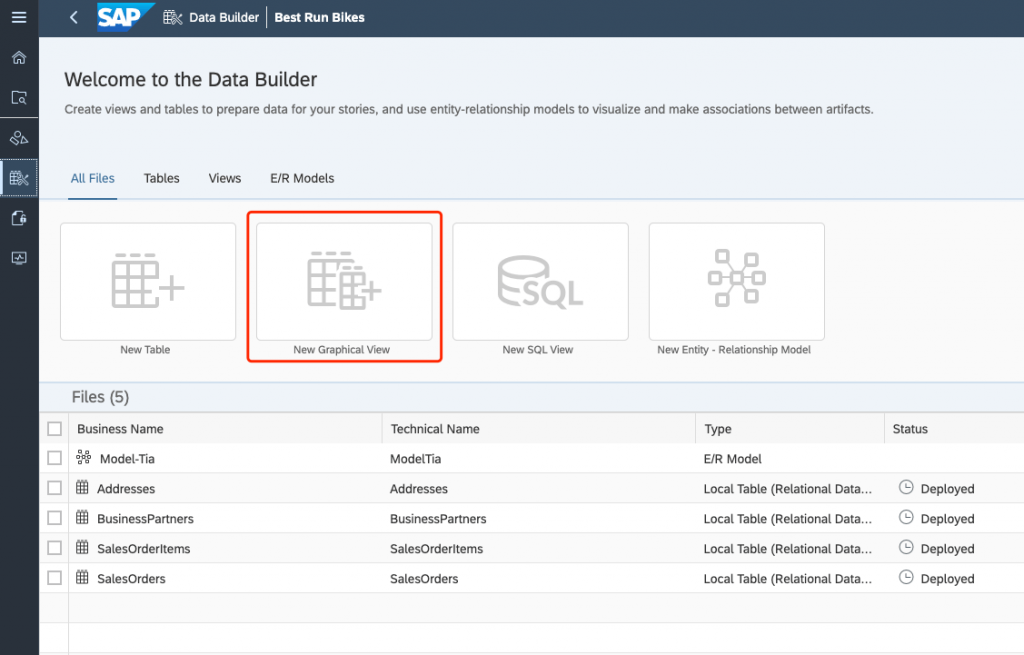Image resolution: width=1024 pixels, height=655 pixels.
Task: Open the Data Access Controls sidebar icon
Action: [x=19, y=218]
